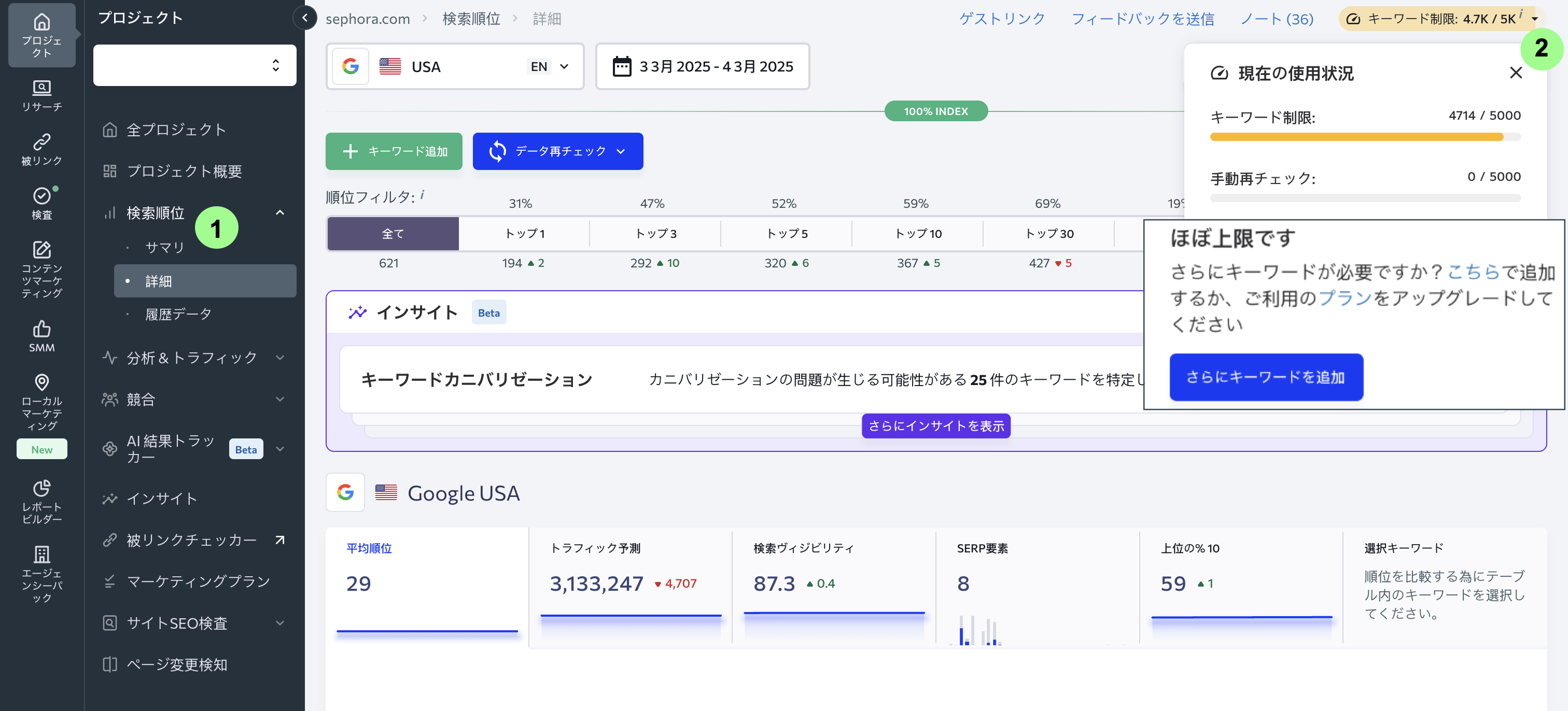Collapse the 検索順位 section chevron
This screenshot has height=711, width=1568.
click(280, 213)
